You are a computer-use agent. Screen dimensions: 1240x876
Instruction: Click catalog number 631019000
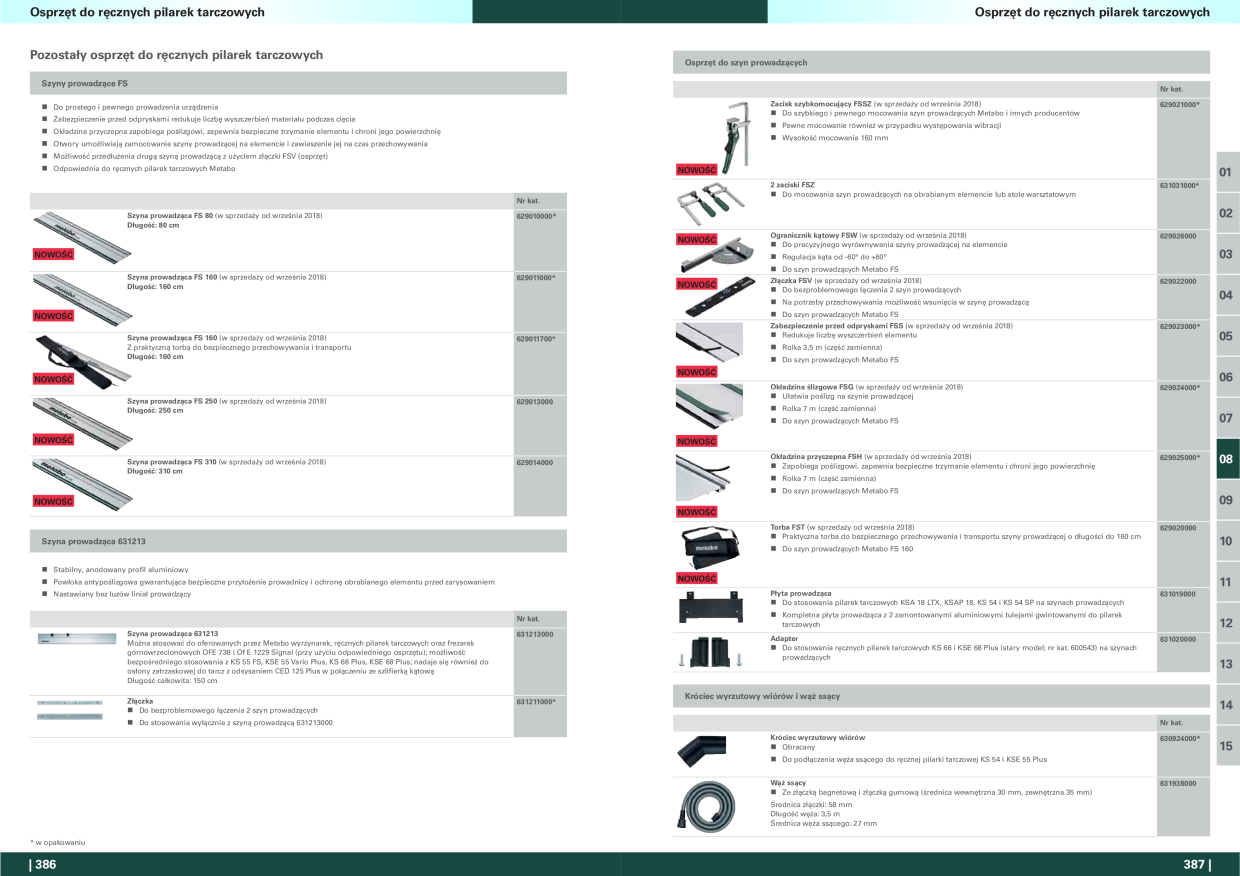pos(1178,594)
